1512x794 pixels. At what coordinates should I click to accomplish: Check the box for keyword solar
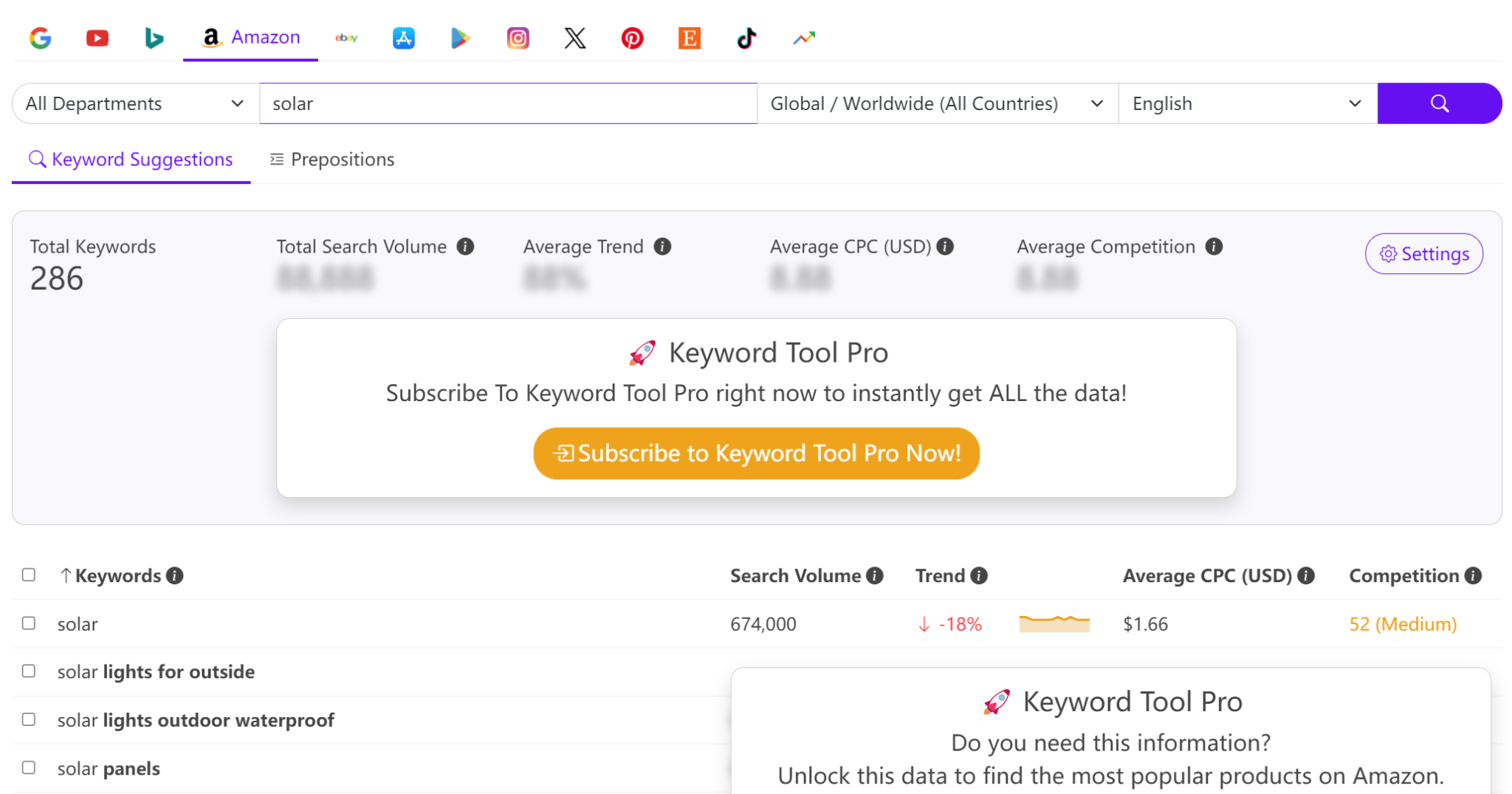pyautogui.click(x=29, y=623)
